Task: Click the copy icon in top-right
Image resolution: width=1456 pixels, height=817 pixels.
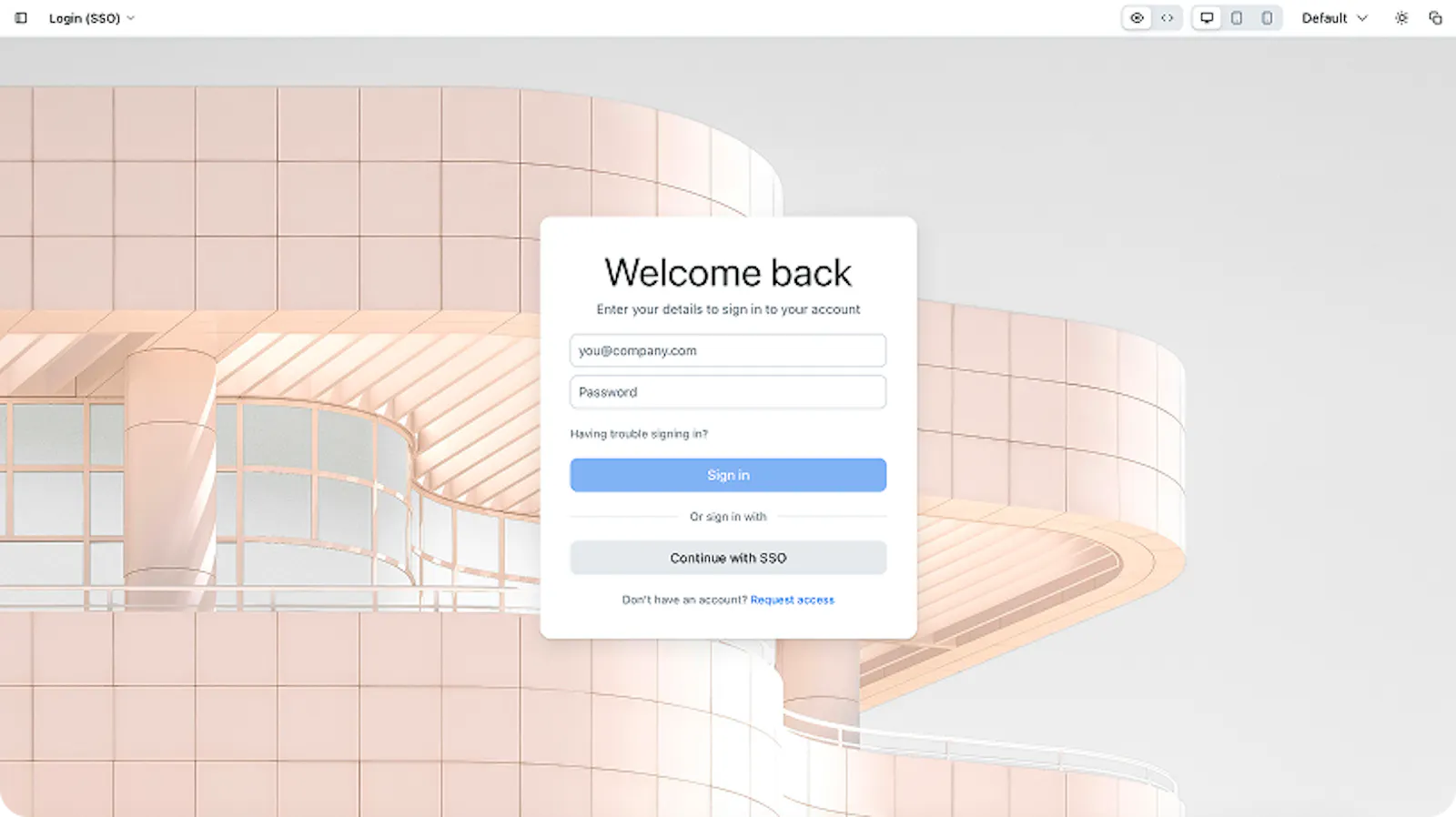Action: point(1435,18)
